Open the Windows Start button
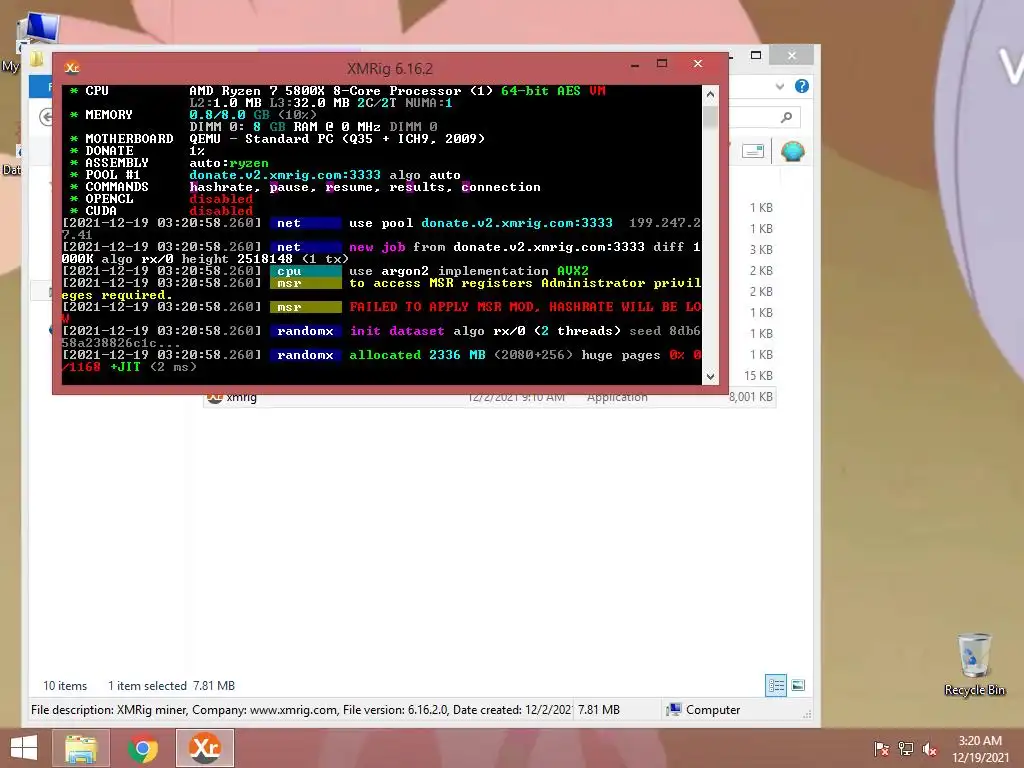This screenshot has height=768, width=1024. [x=24, y=748]
